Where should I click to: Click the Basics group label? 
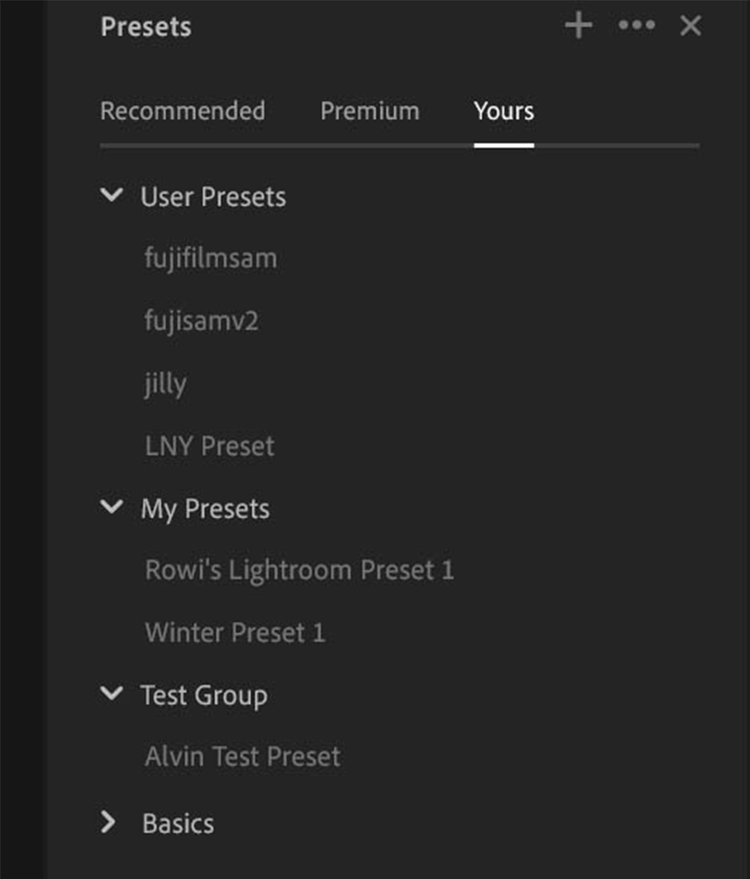click(178, 824)
